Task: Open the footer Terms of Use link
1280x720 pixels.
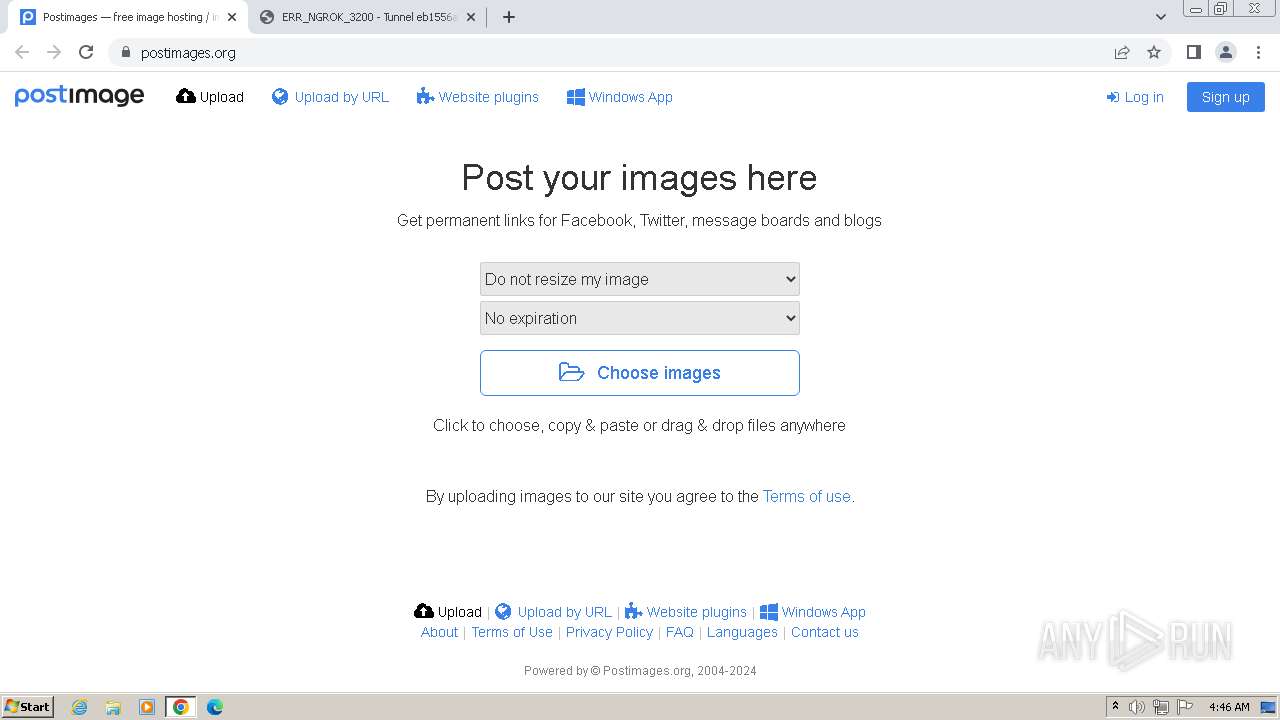Action: [512, 632]
